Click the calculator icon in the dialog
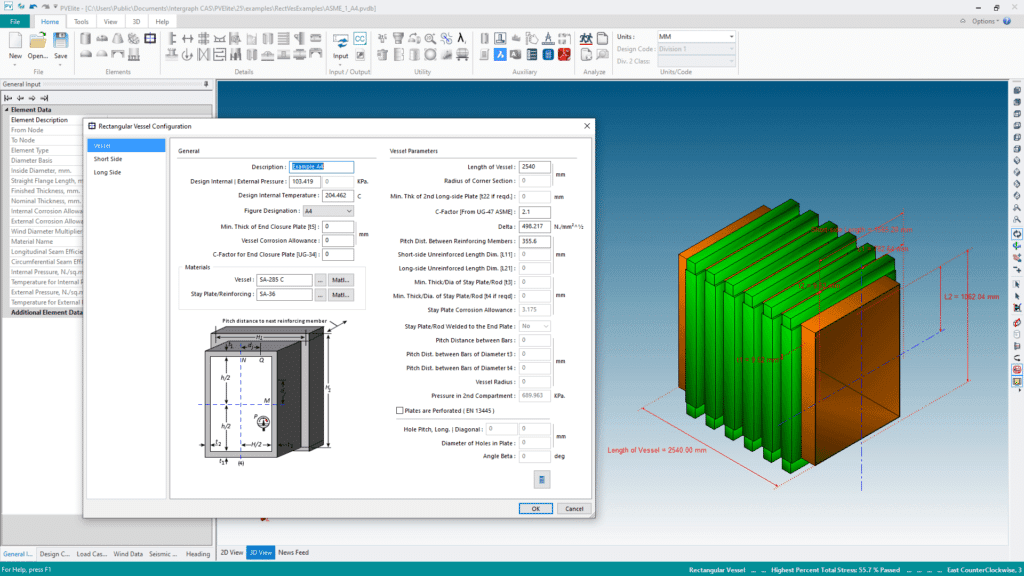The width and height of the screenshot is (1024, 576). click(541, 480)
